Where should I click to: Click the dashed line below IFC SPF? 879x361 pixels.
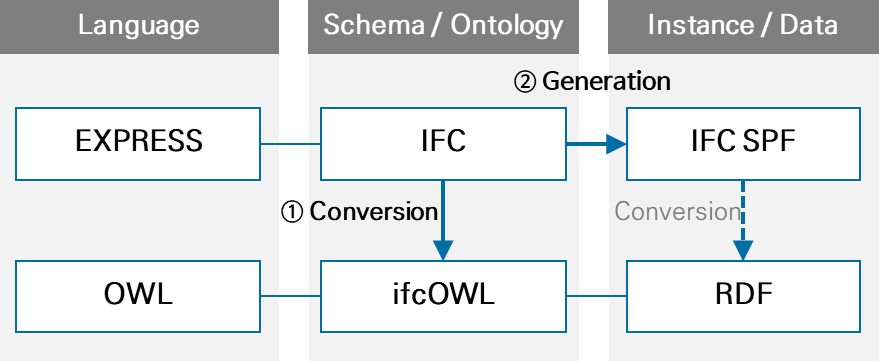pos(743,211)
